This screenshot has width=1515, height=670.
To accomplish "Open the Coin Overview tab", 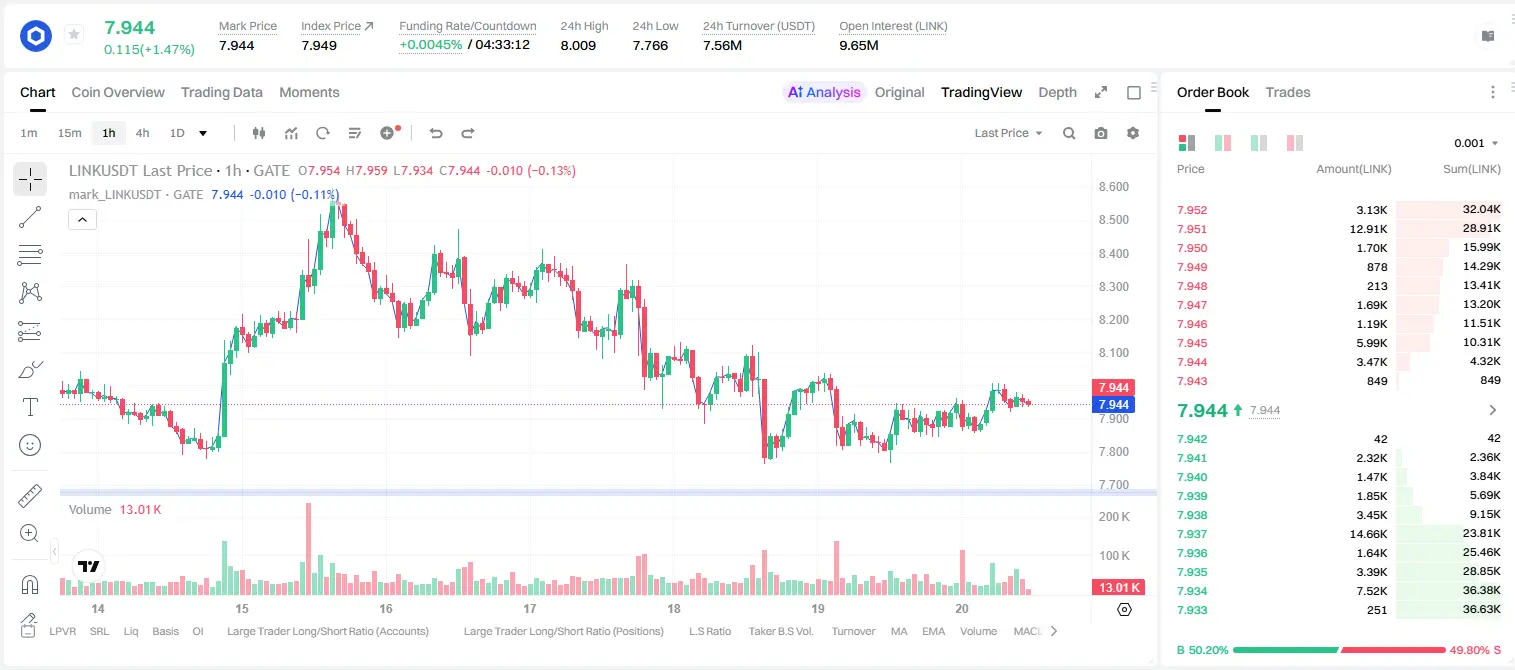I will coord(118,92).
